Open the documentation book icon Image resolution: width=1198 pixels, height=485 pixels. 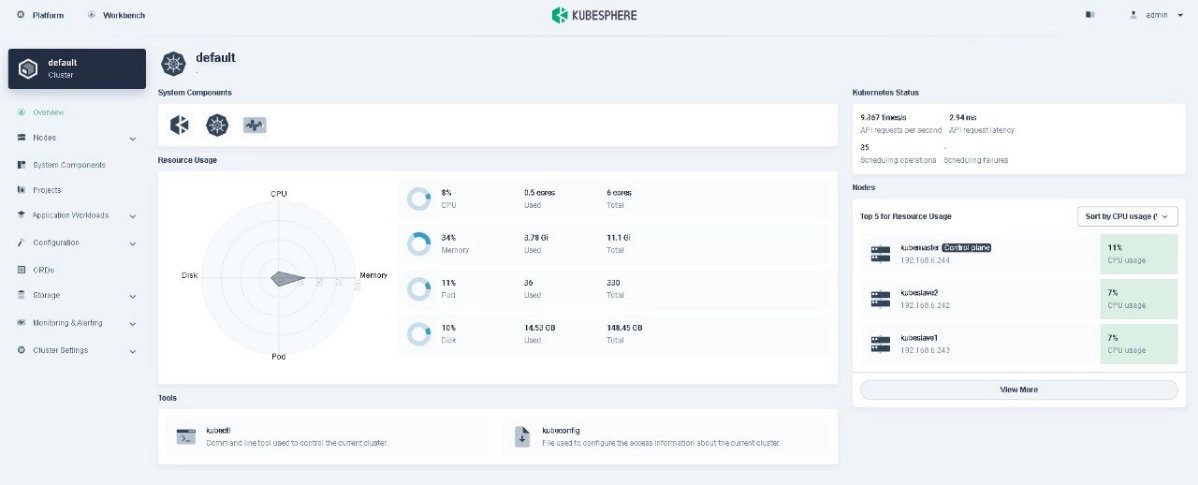(x=1090, y=15)
